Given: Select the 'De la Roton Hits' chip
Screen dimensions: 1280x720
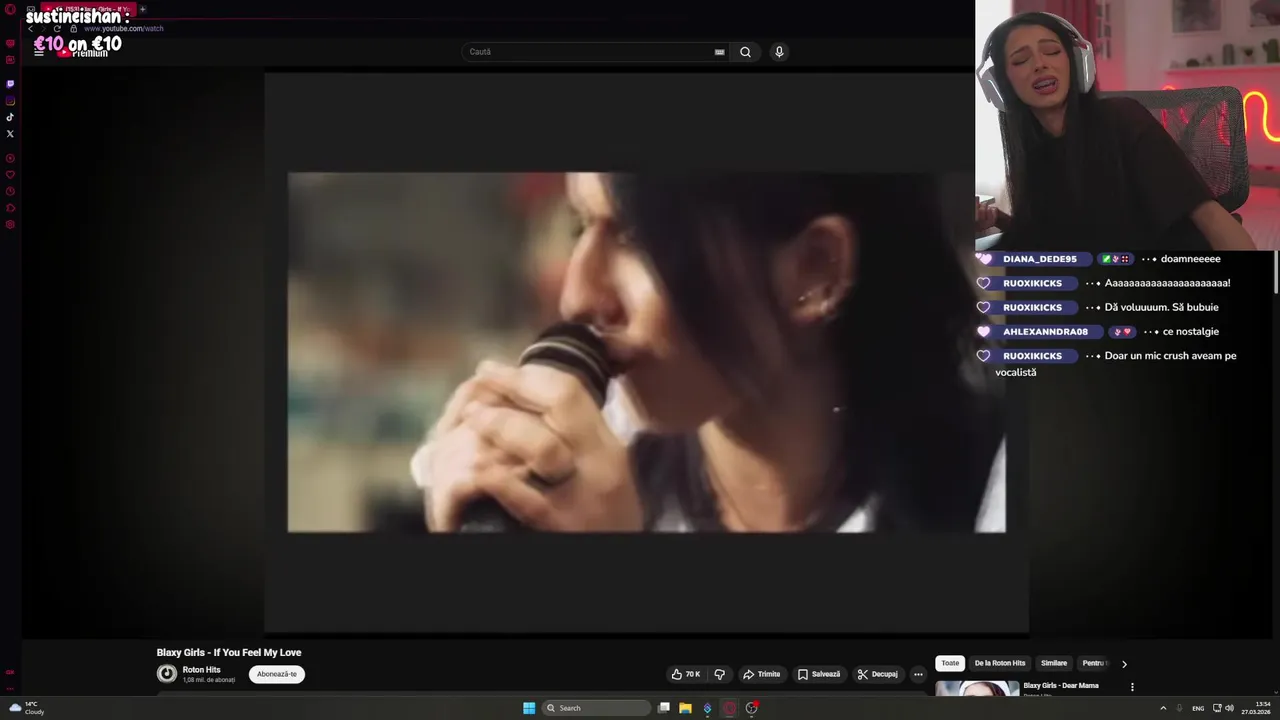Looking at the screenshot, I should 1000,663.
